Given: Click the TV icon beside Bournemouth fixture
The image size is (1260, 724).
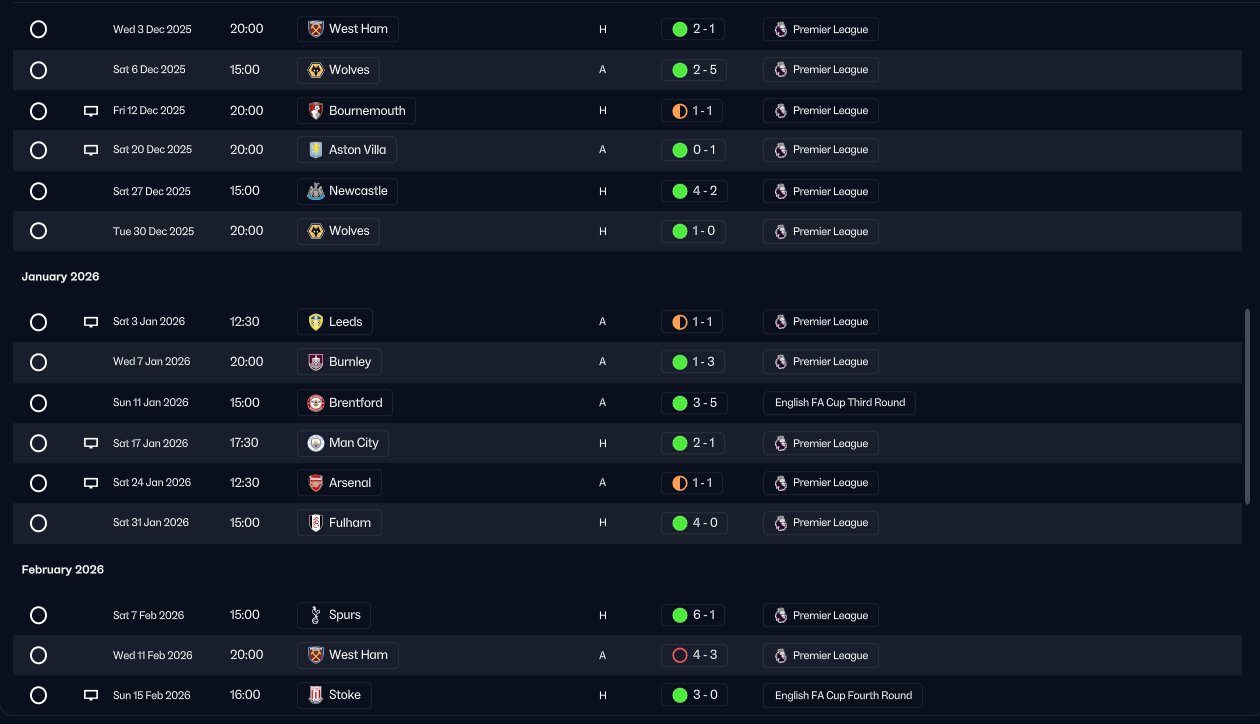Looking at the screenshot, I should click(91, 111).
